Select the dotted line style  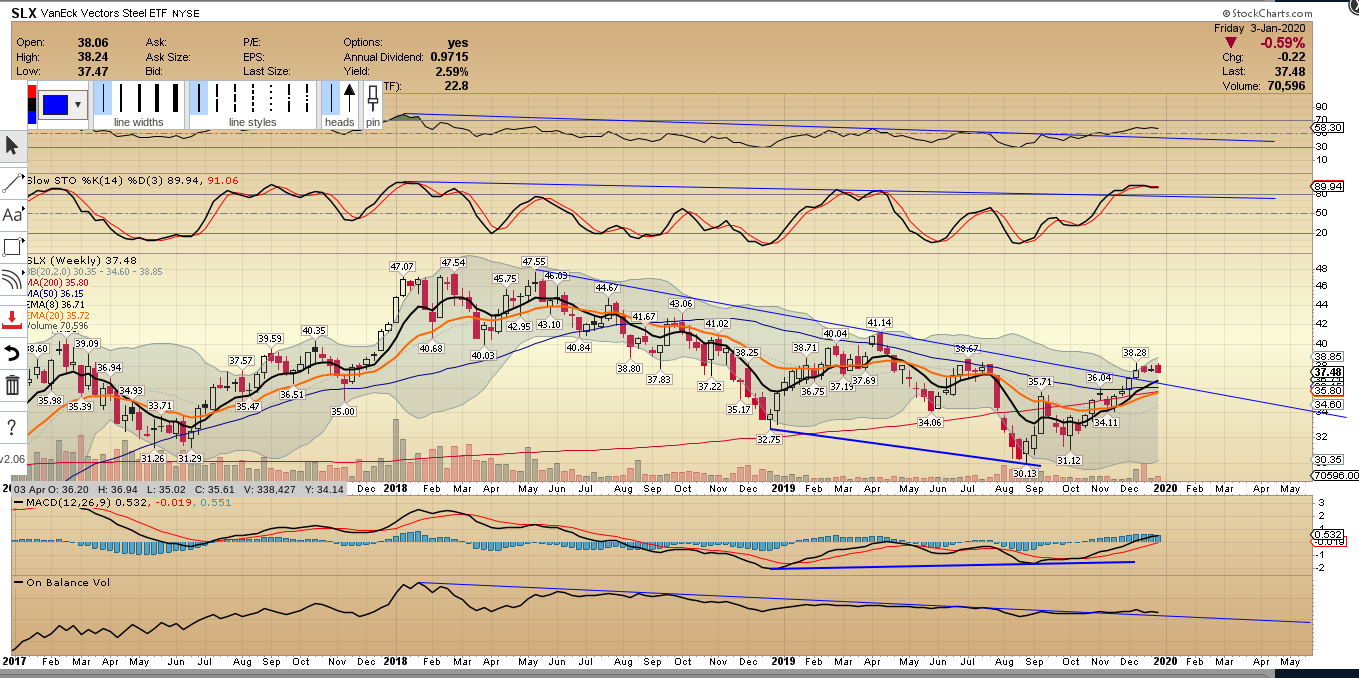click(271, 98)
